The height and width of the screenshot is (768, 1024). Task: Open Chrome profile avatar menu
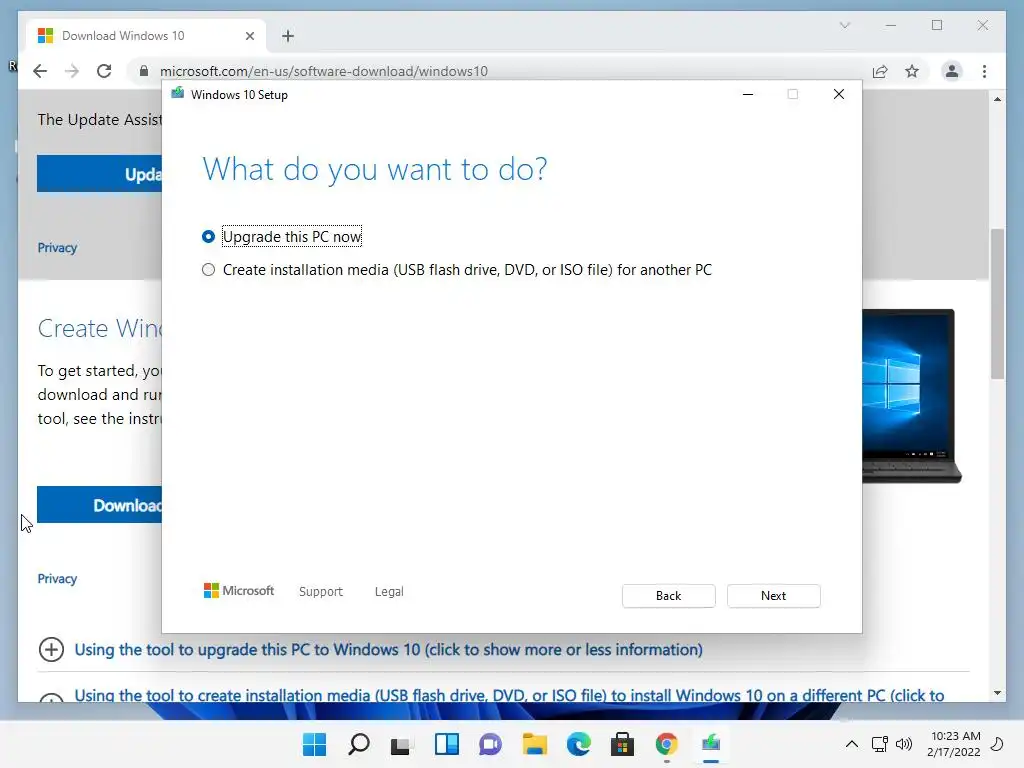(952, 71)
